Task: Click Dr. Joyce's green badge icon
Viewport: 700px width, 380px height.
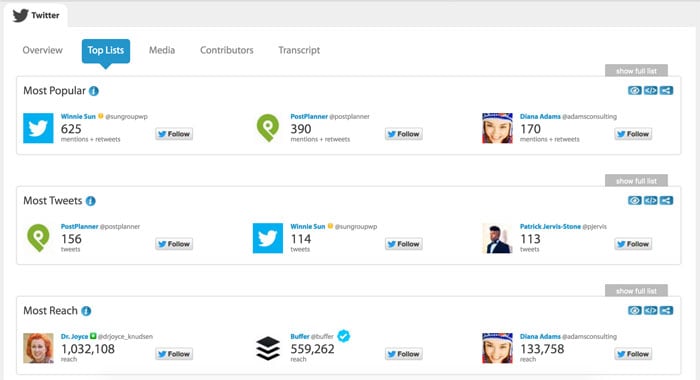Action: click(x=93, y=336)
